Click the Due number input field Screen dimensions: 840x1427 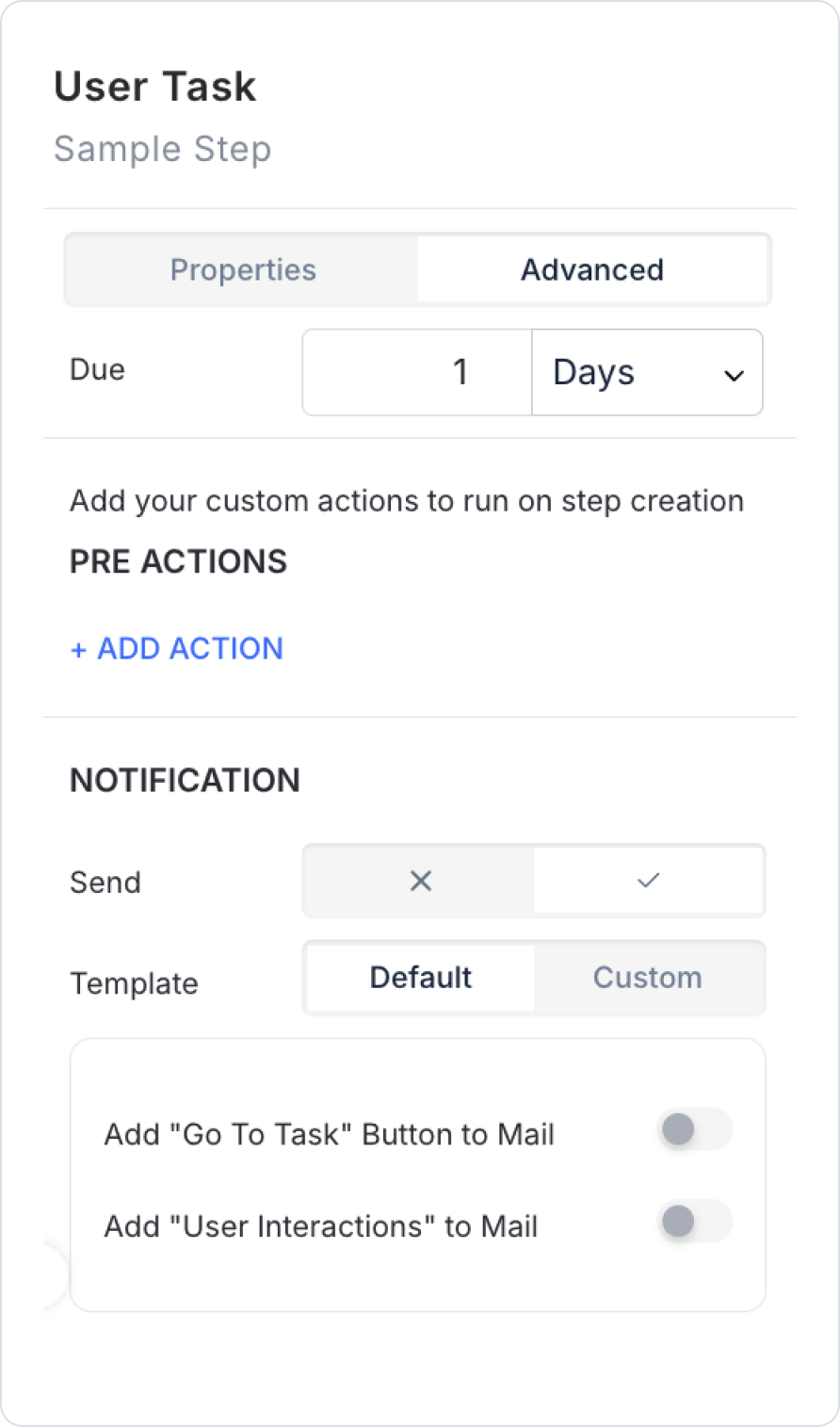click(417, 372)
